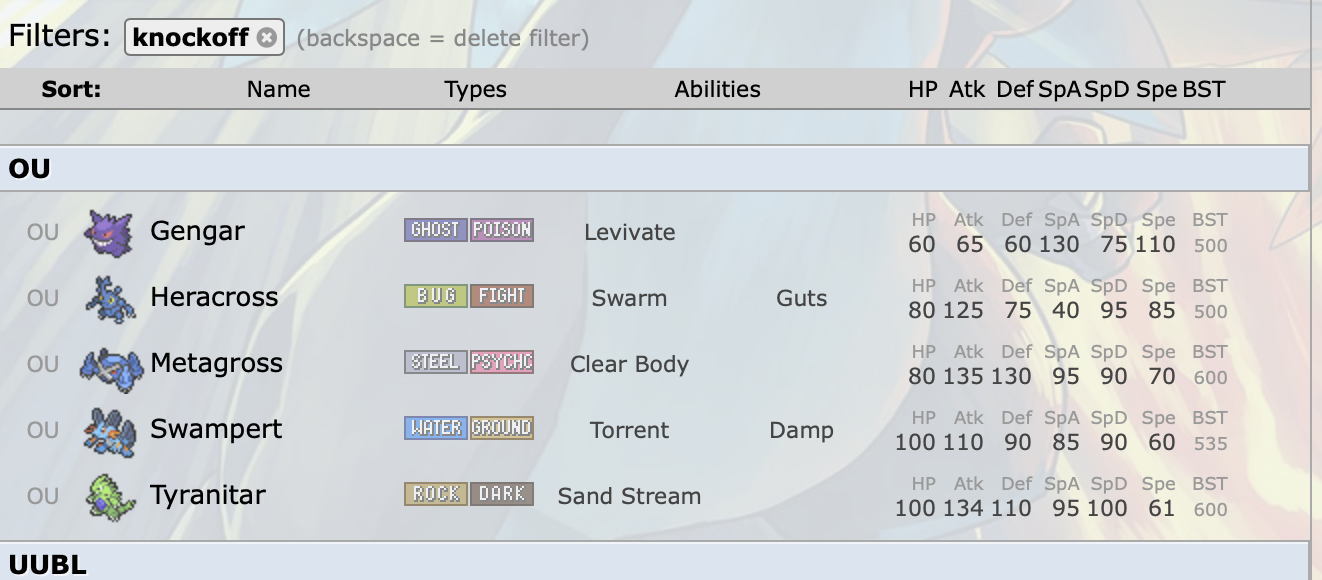Click the Swampert sprite icon
Viewport: 1322px width, 580px height.
coord(109,430)
